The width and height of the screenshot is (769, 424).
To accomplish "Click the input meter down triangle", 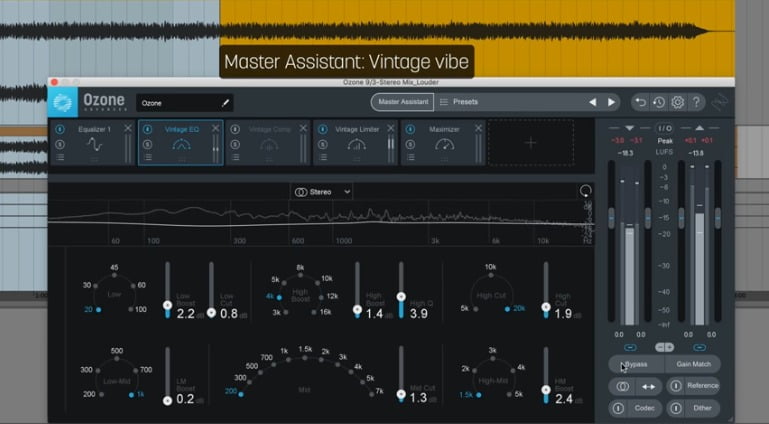I will click(629, 128).
